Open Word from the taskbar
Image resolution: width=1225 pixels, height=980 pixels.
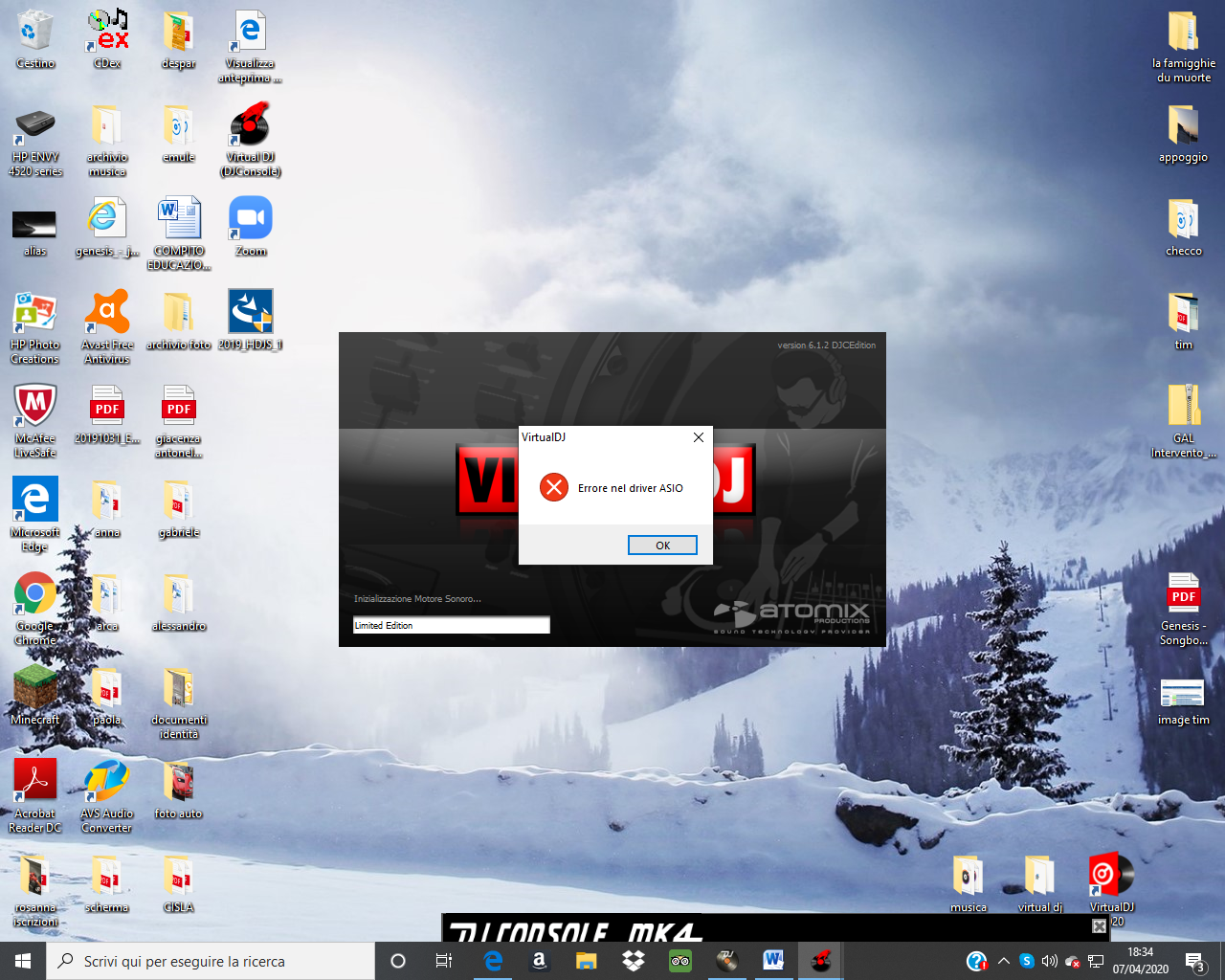pyautogui.click(x=773, y=961)
